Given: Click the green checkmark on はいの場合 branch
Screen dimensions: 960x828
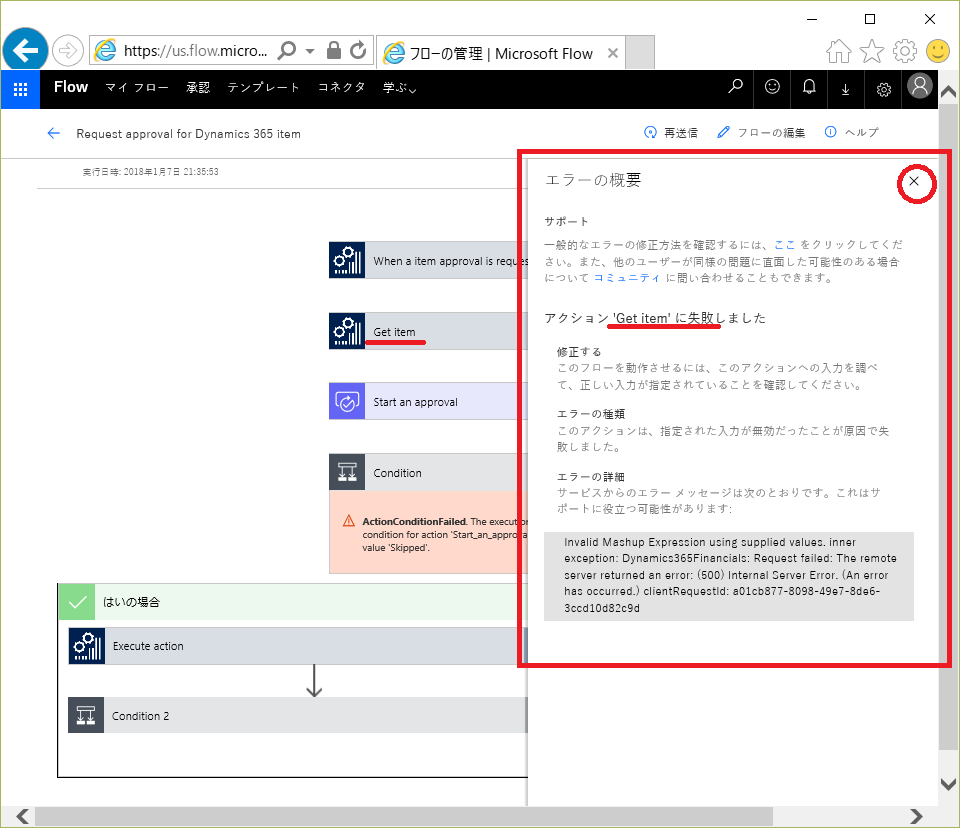Looking at the screenshot, I should pos(77,602).
